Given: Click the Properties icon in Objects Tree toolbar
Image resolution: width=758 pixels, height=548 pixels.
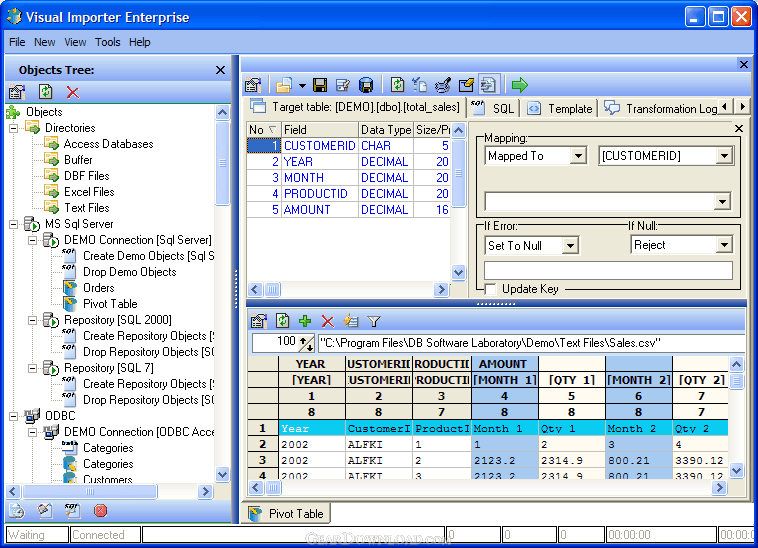Looking at the screenshot, I should 17,92.
